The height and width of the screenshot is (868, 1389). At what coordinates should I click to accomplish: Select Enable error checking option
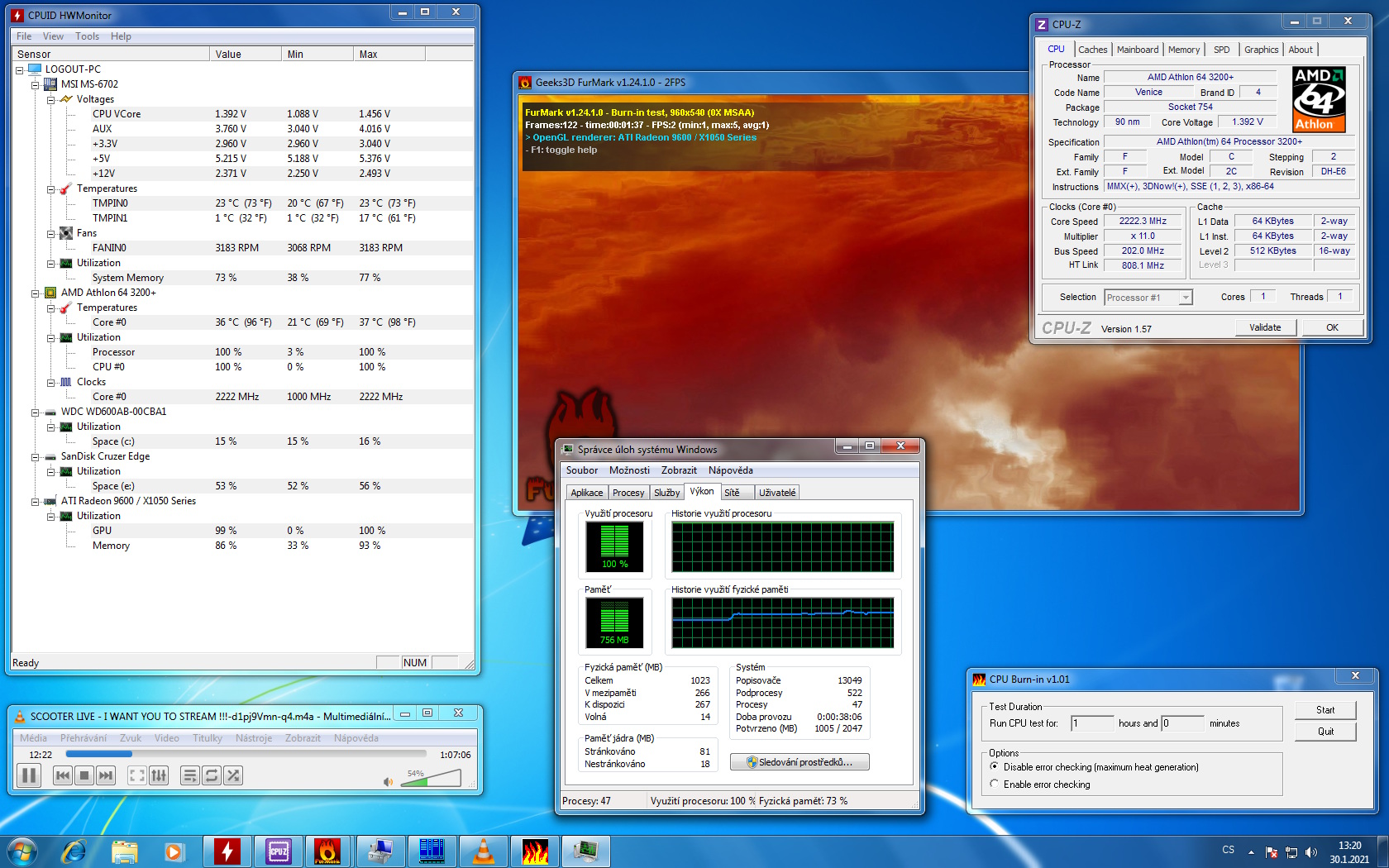point(995,784)
